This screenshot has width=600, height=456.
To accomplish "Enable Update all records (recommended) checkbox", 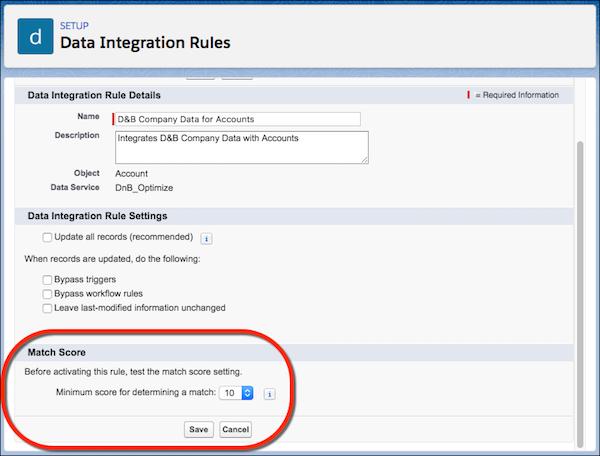I will click(47, 237).
